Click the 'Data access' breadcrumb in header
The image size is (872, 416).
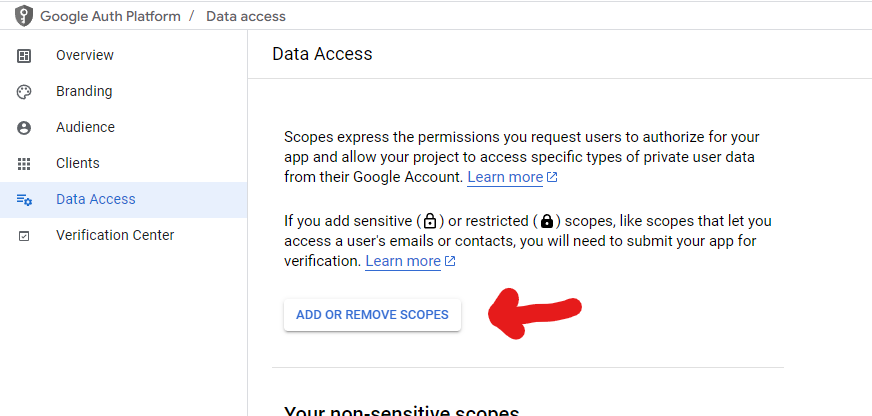pyautogui.click(x=246, y=16)
